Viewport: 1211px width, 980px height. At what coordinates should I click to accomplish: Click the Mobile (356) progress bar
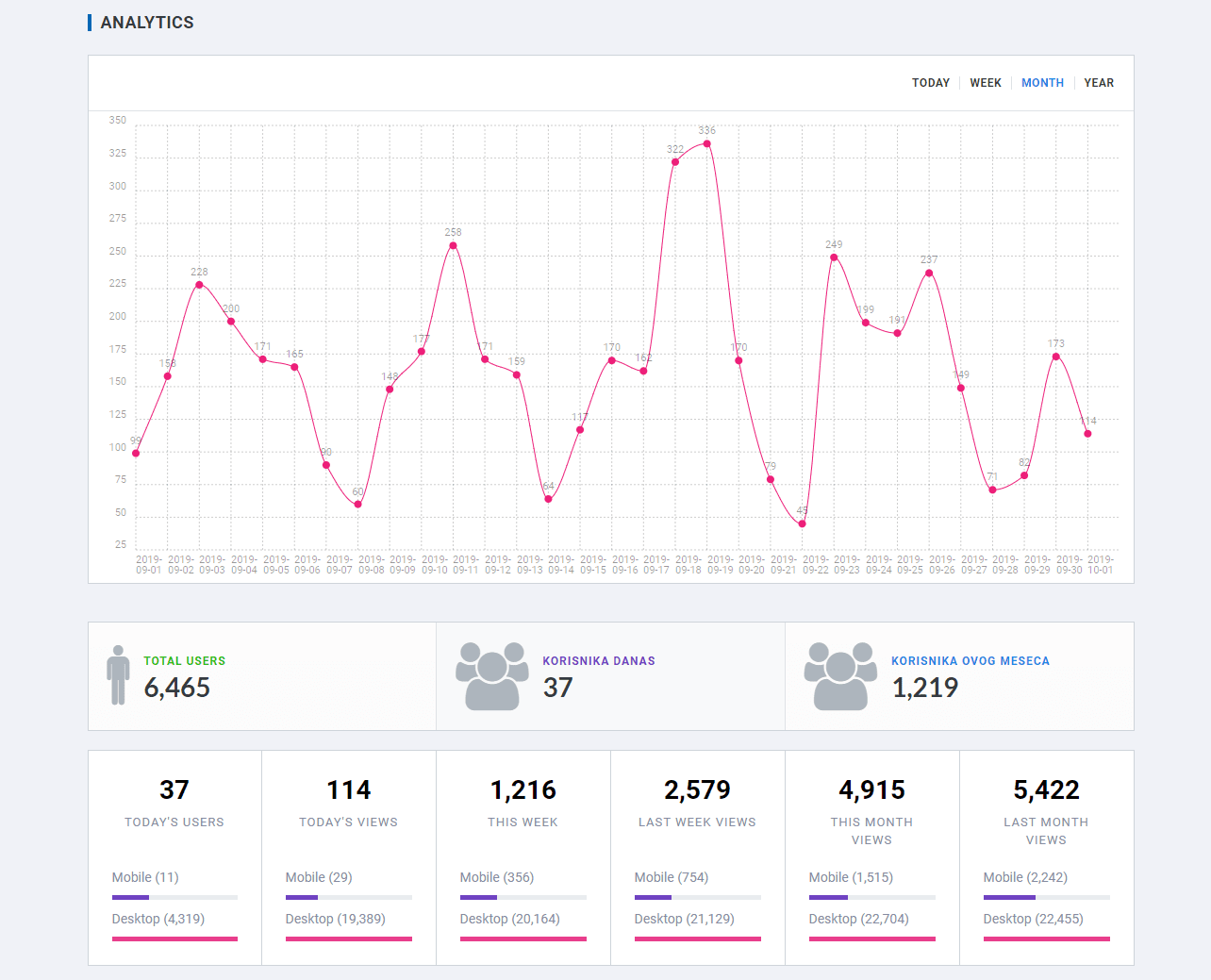click(x=523, y=897)
